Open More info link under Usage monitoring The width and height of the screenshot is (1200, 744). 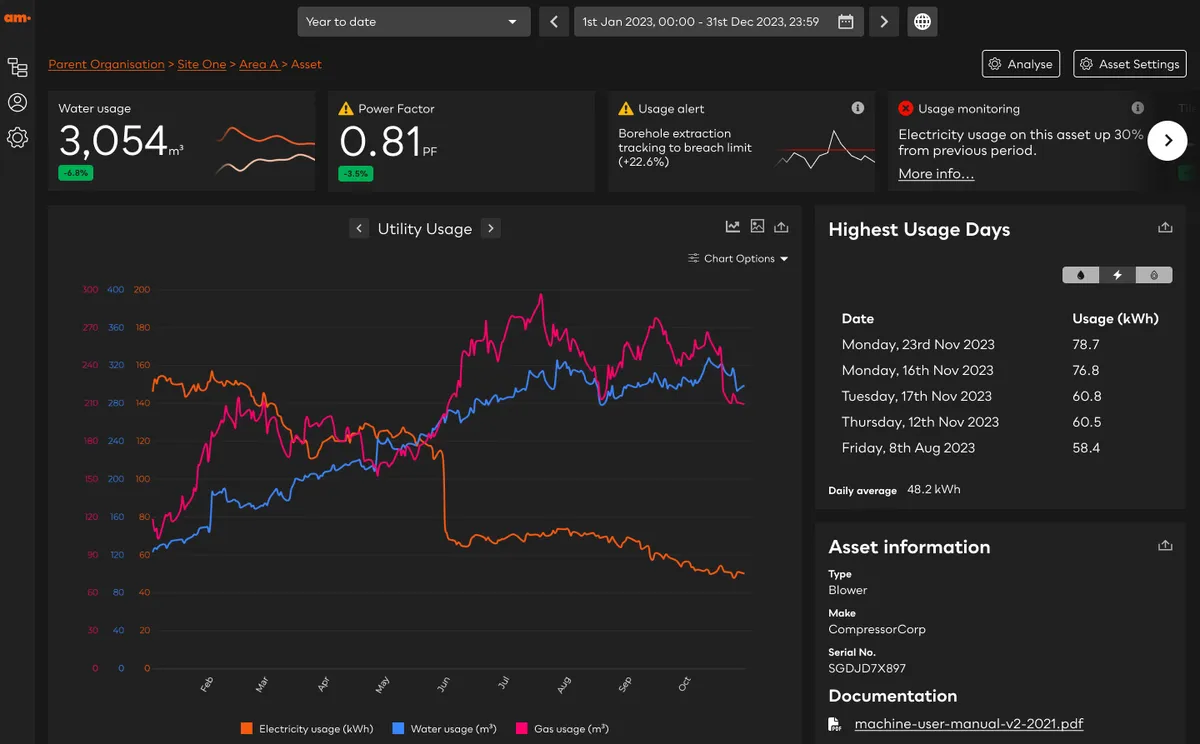935,173
